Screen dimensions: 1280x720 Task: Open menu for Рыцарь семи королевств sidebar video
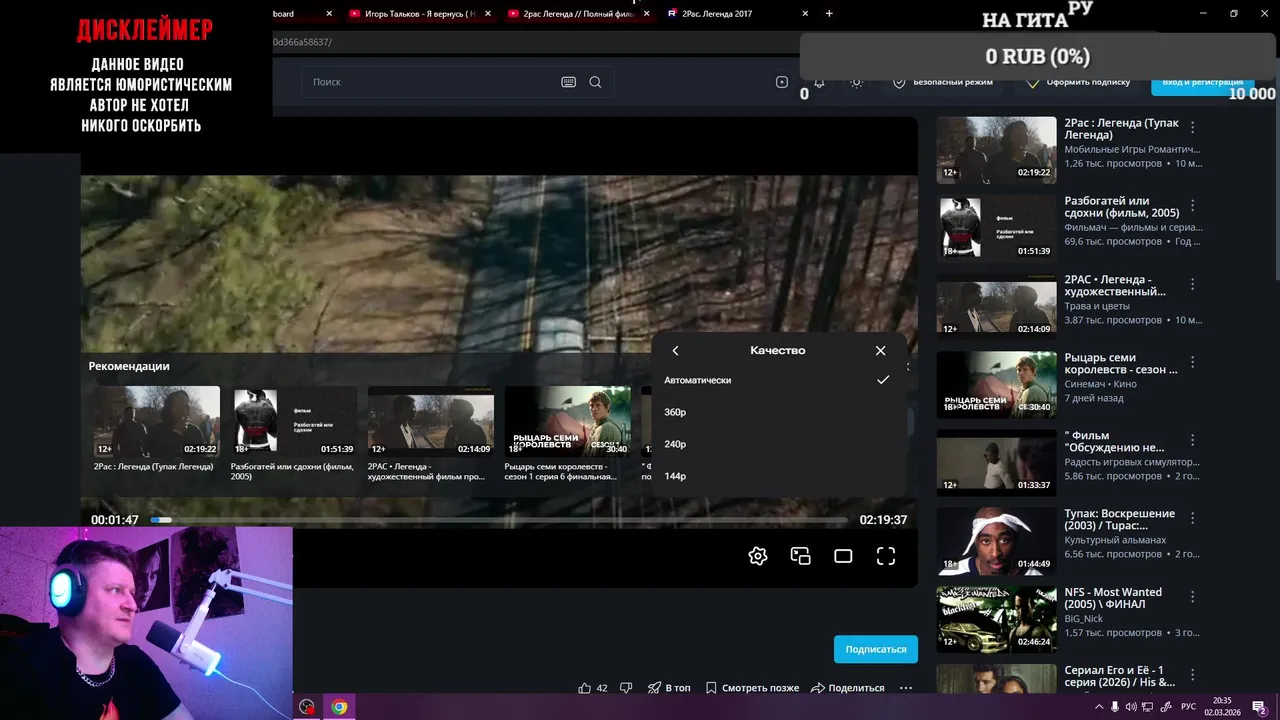point(1192,363)
